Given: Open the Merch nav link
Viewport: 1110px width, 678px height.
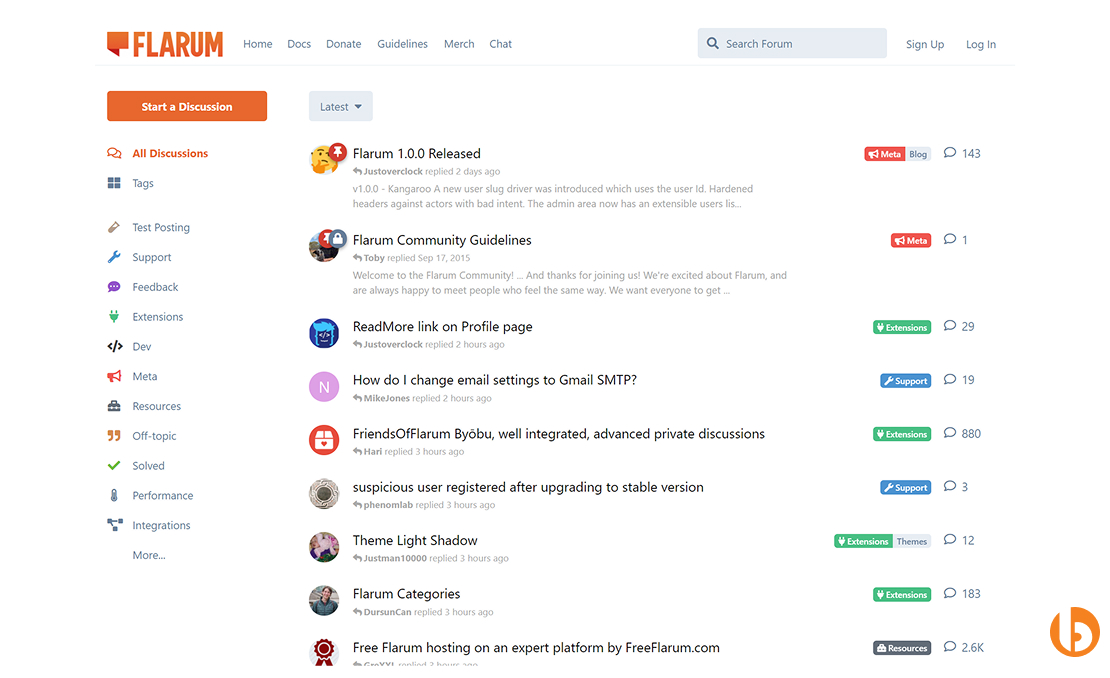Looking at the screenshot, I should click(459, 44).
